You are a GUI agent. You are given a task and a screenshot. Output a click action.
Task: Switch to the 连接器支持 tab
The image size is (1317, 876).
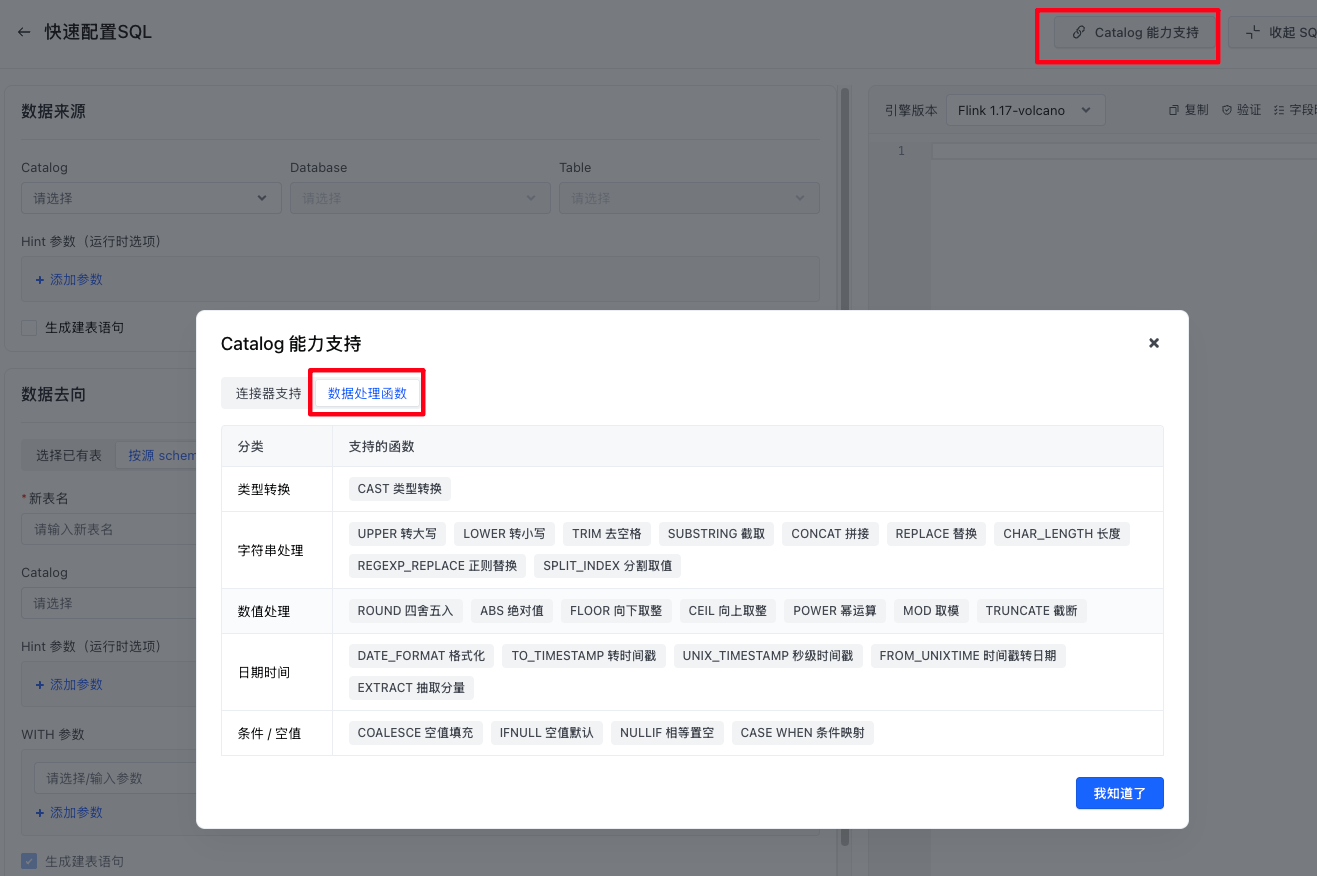click(268, 393)
